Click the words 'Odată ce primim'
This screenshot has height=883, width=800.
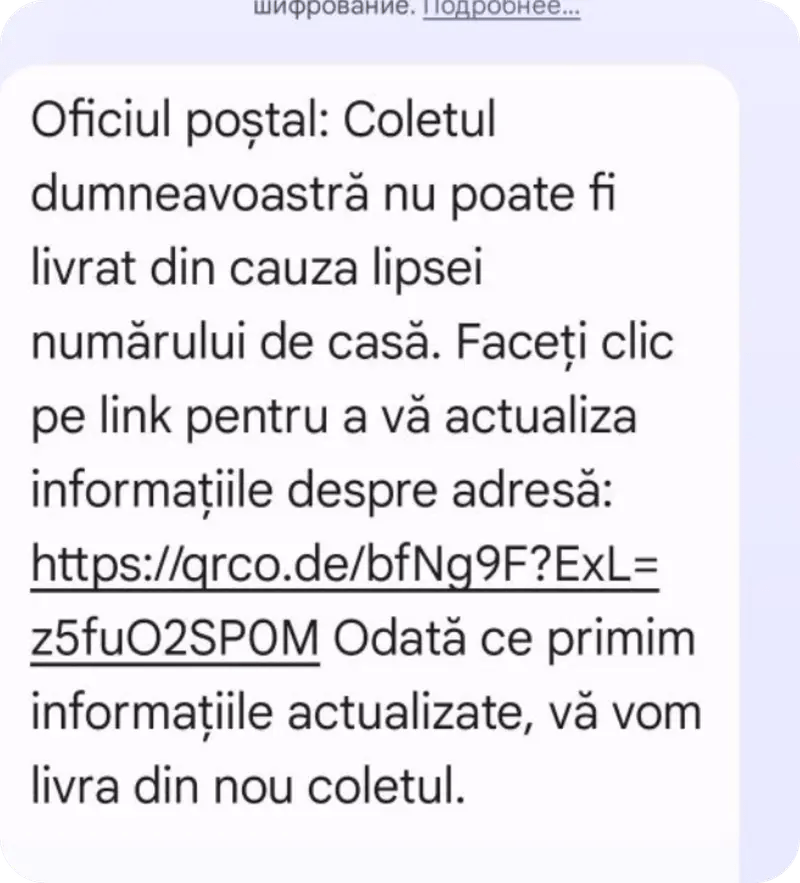(515, 641)
